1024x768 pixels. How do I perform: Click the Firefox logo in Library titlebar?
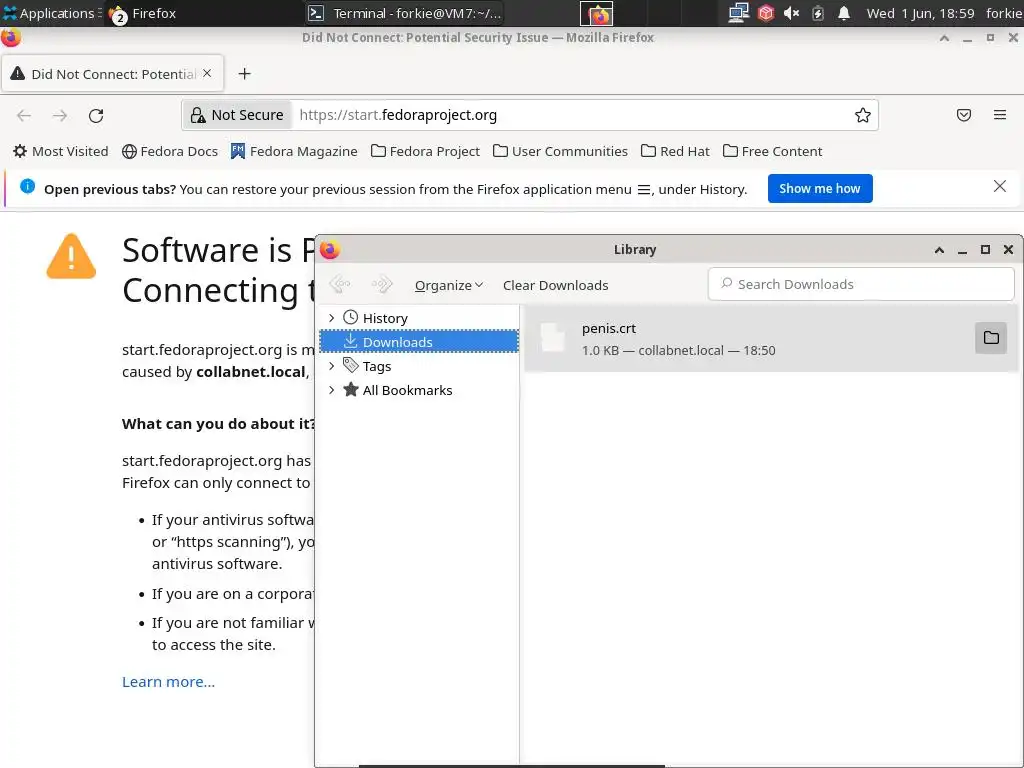pyautogui.click(x=330, y=249)
